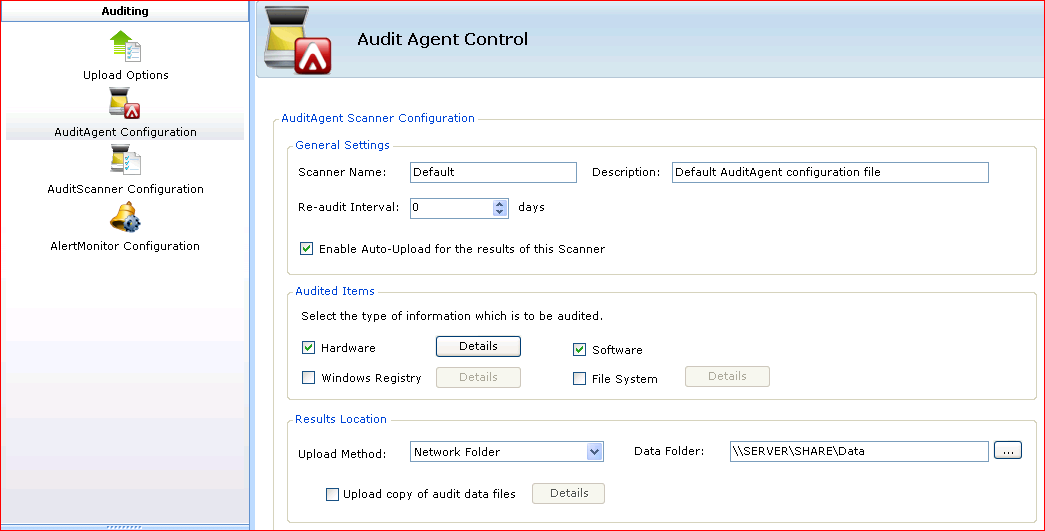1045x531 pixels.
Task: Open the Upload Options icon
Action: tap(125, 47)
